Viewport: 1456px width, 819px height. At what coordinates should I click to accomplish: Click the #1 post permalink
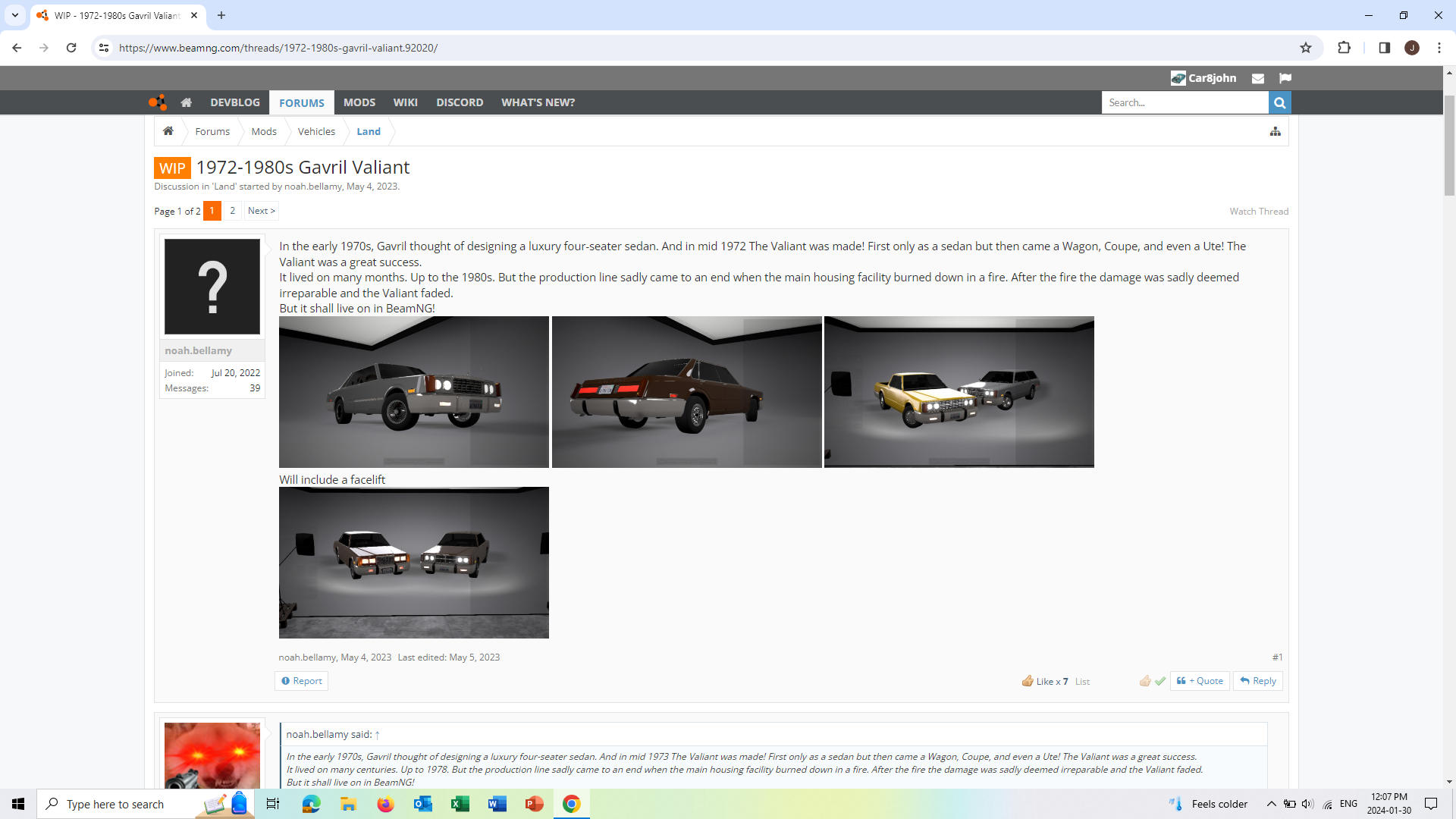click(1277, 657)
